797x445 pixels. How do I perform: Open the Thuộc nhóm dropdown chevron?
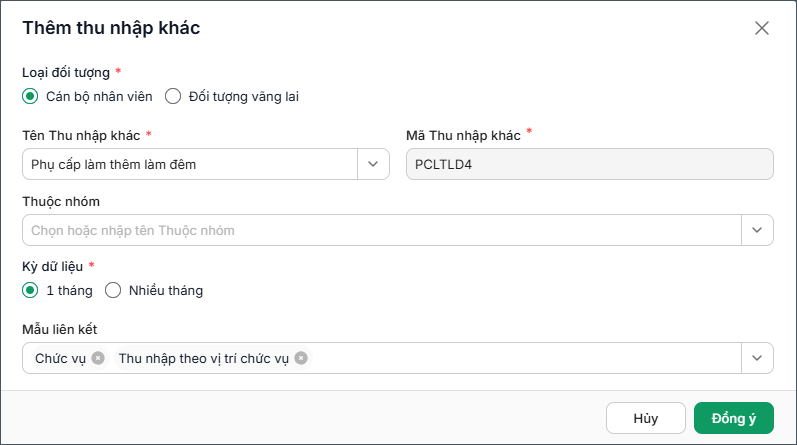757,230
